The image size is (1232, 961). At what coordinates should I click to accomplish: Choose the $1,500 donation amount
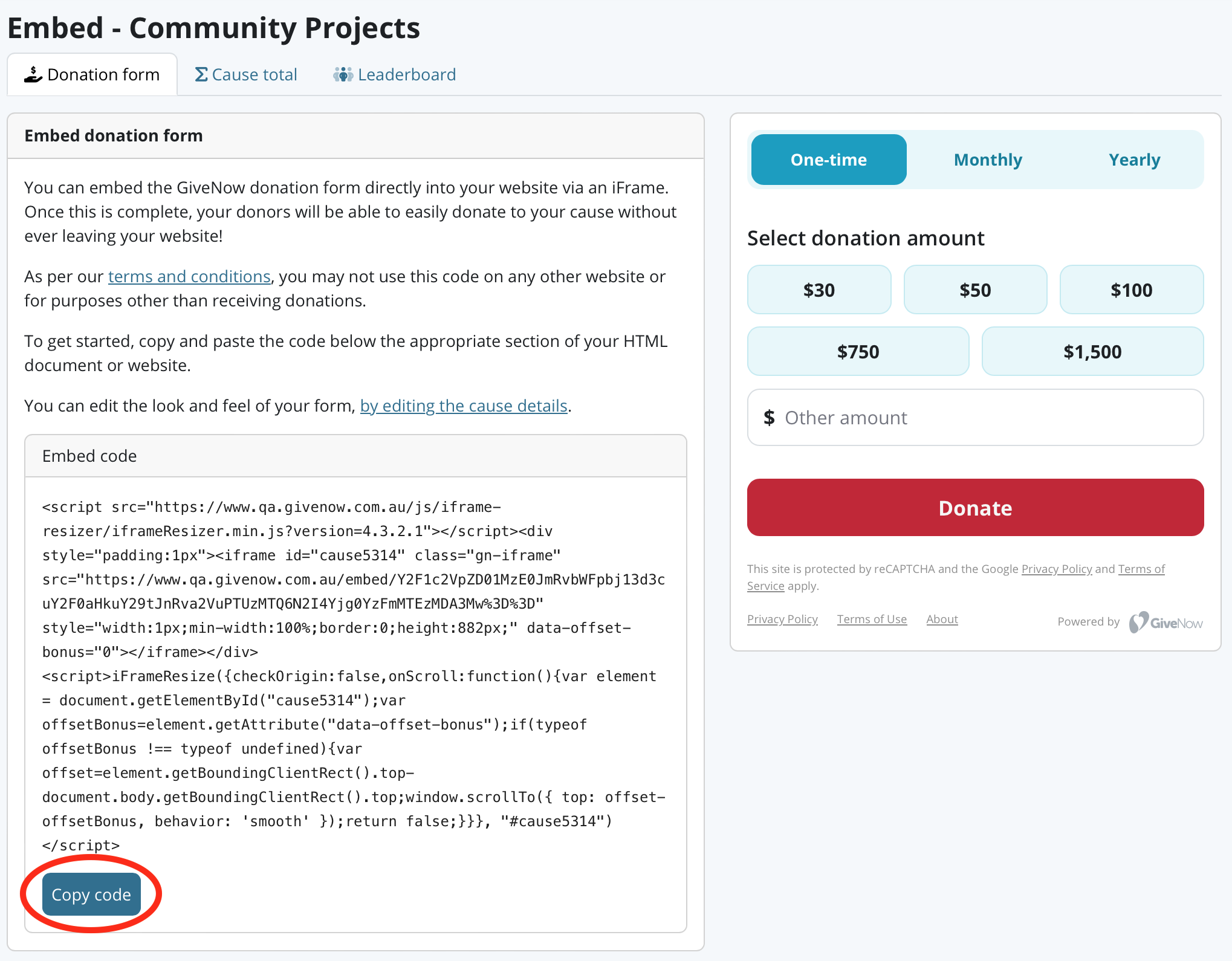[1092, 351]
